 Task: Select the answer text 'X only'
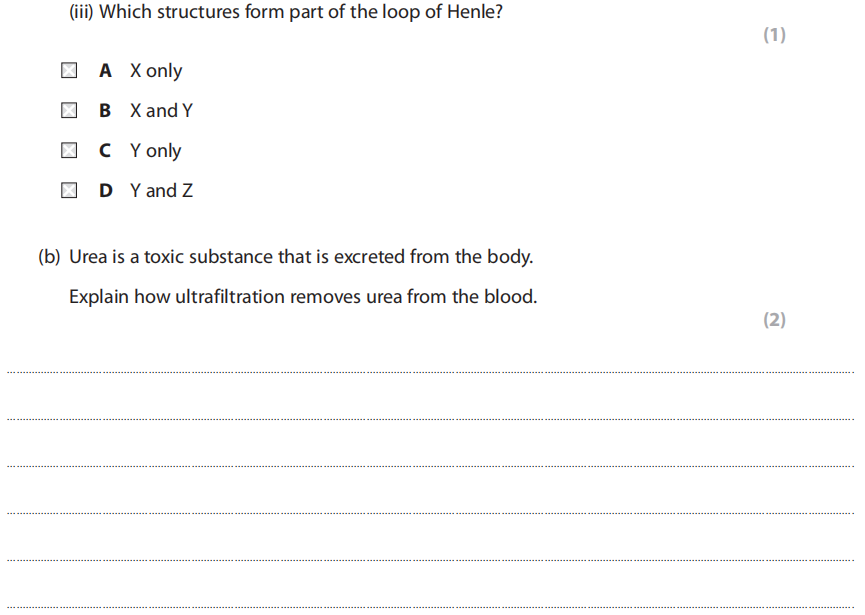(156, 71)
